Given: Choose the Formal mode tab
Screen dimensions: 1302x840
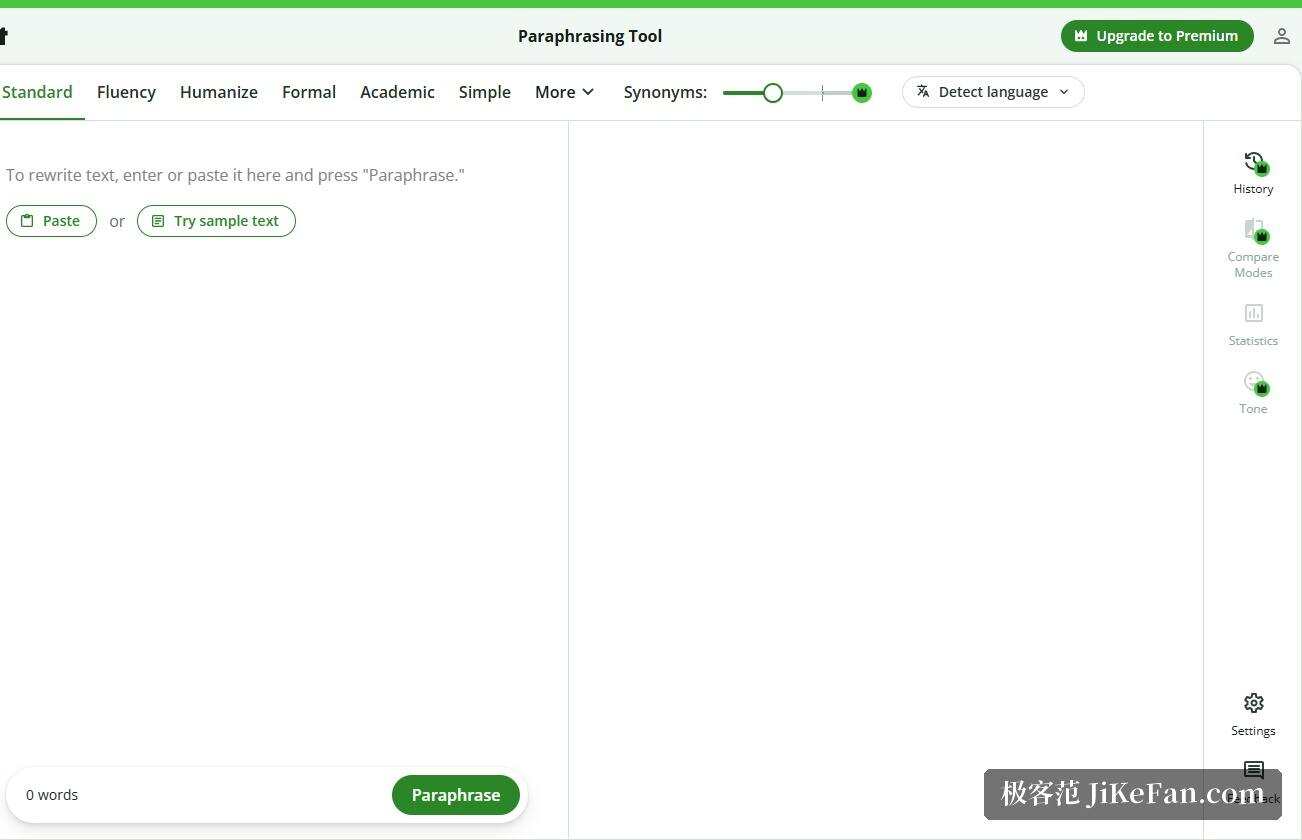Looking at the screenshot, I should point(309,92).
